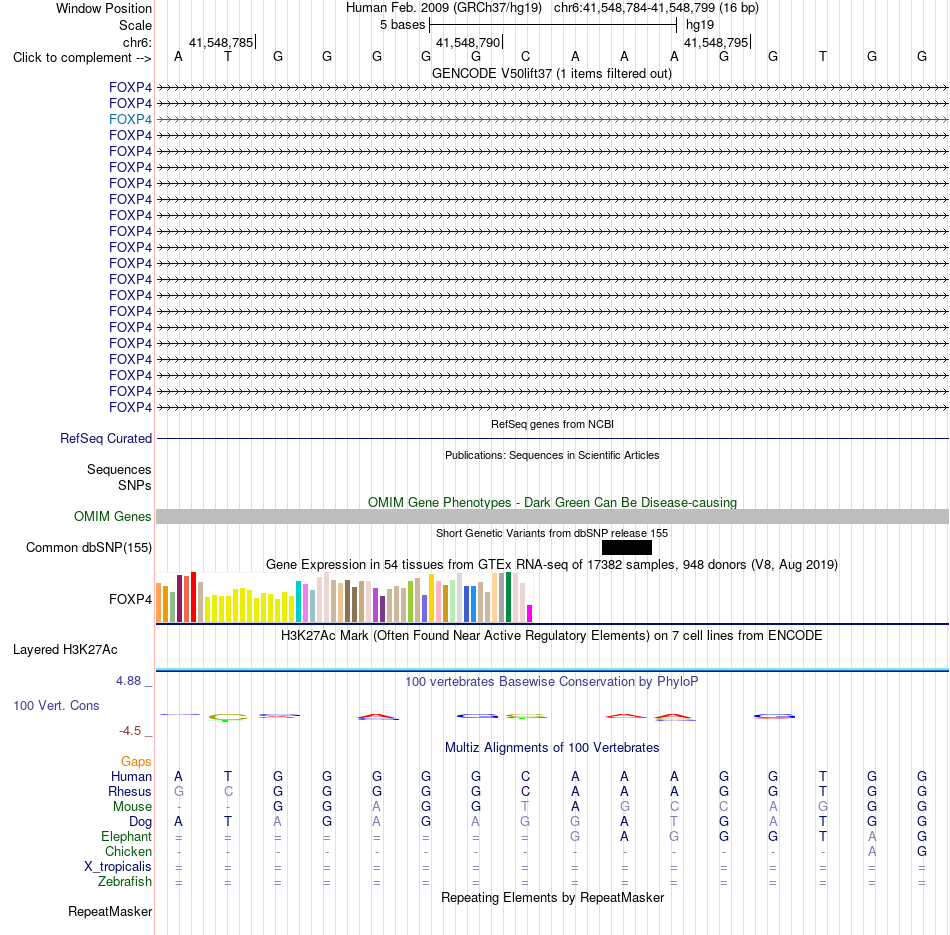
Task: Click the 'RefSeq Curated' track label
Action: [106, 438]
